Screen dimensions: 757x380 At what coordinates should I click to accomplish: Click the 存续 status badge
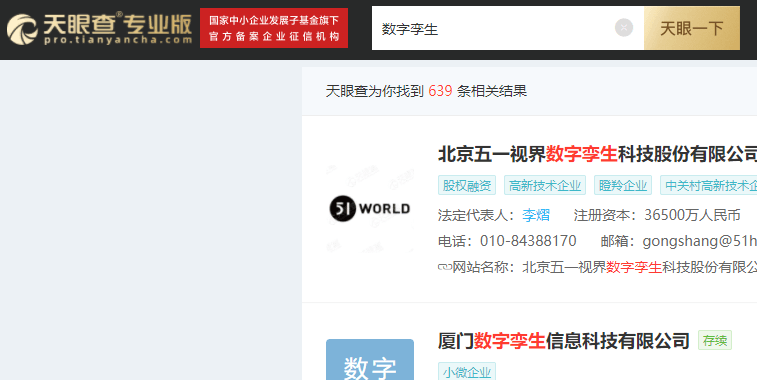tap(715, 340)
